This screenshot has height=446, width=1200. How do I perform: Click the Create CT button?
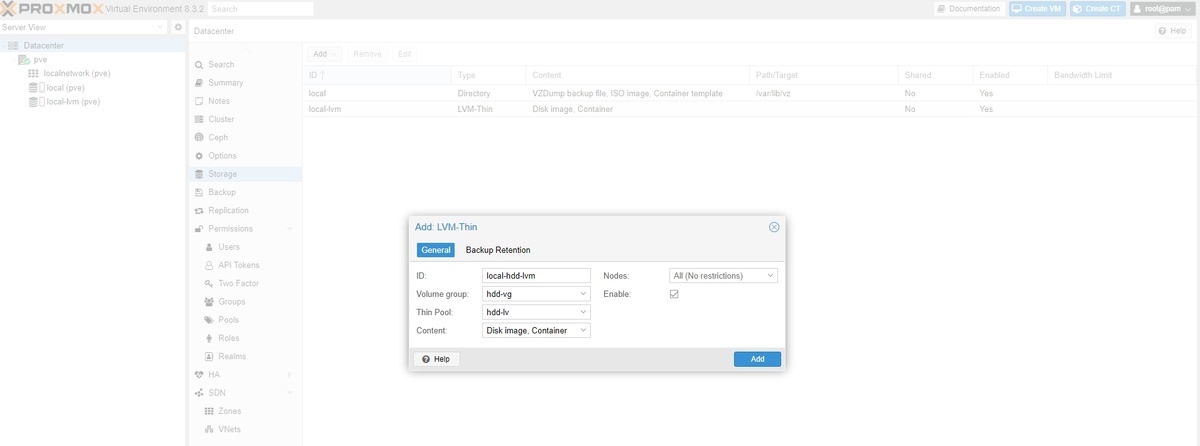click(1098, 8)
